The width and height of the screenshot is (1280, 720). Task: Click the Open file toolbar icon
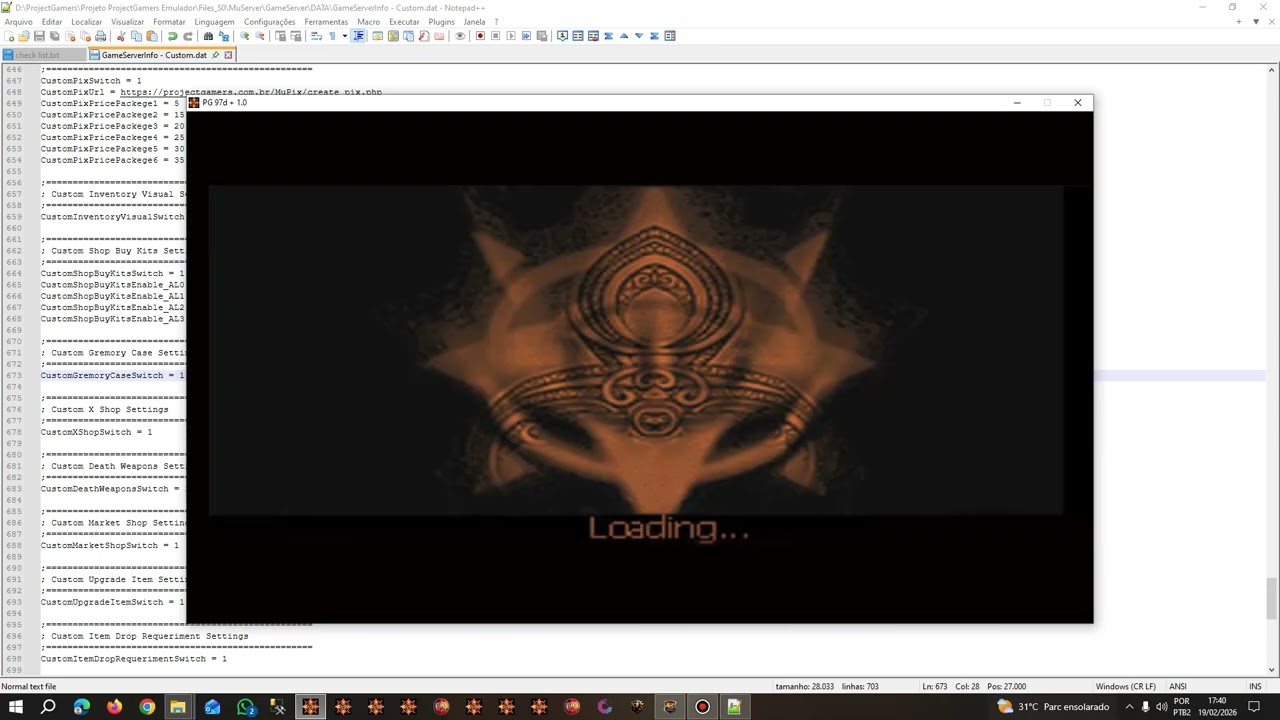point(24,36)
